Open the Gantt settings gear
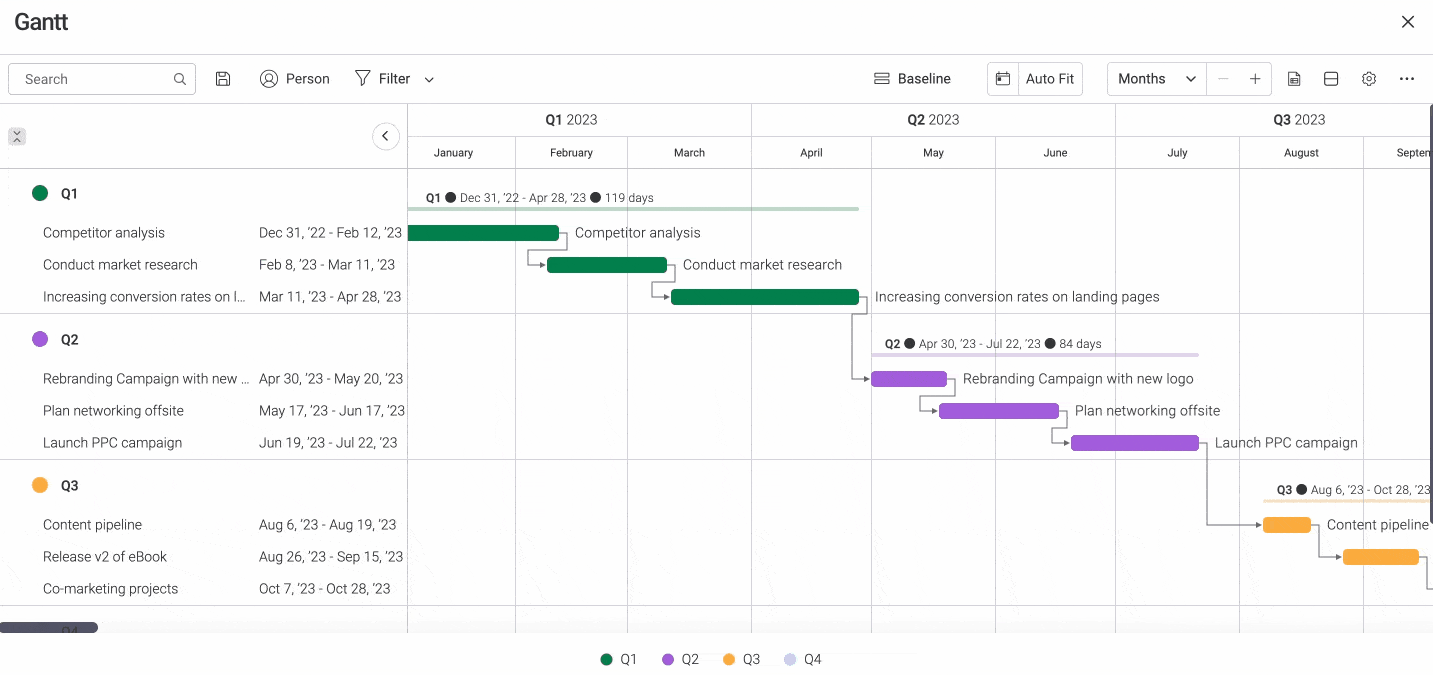Screen dimensions: 1433x675 coord(1368,78)
